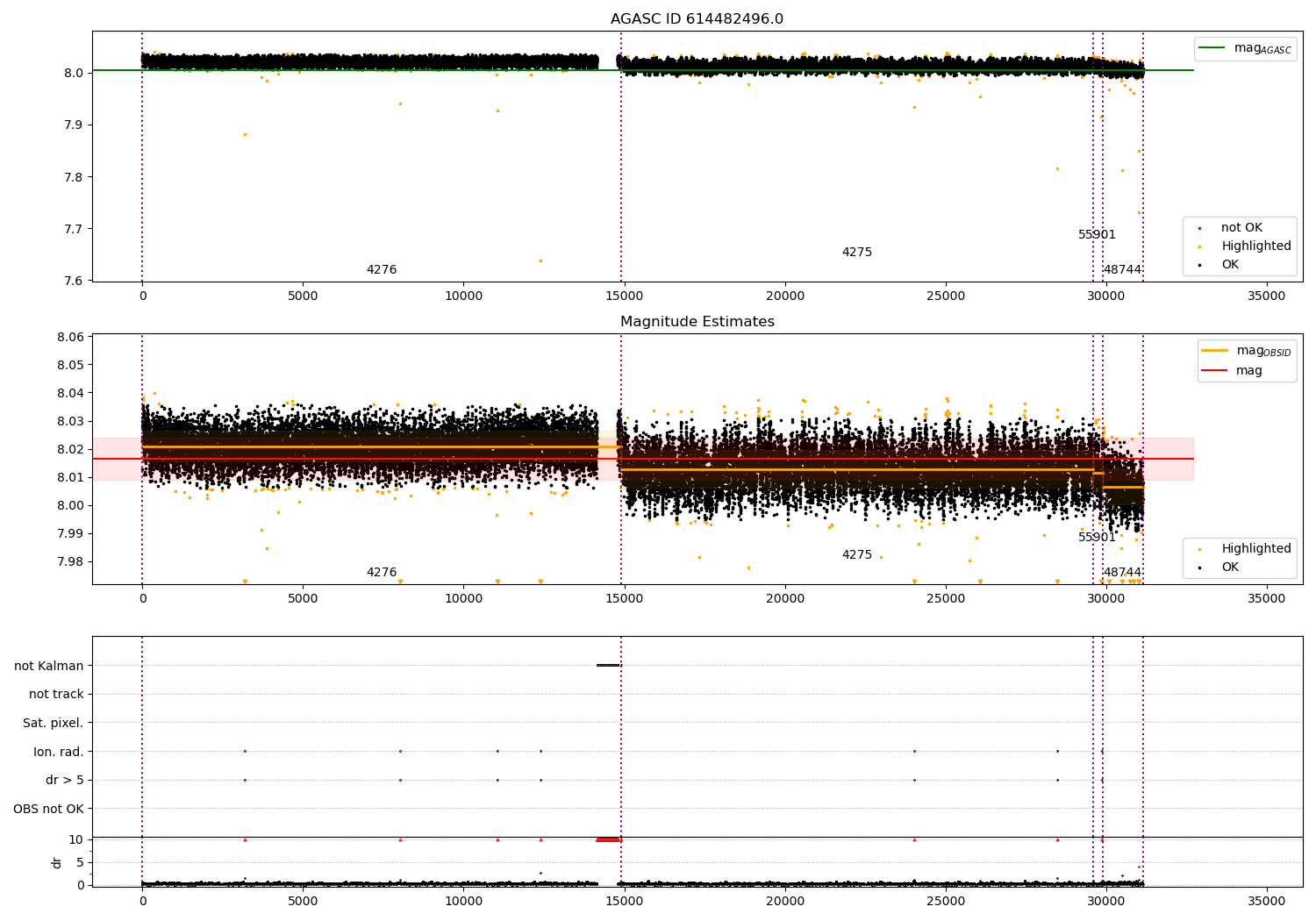
Task: Click obsid label '48744' in Magnitude Estimates plot
Action: point(1122,573)
